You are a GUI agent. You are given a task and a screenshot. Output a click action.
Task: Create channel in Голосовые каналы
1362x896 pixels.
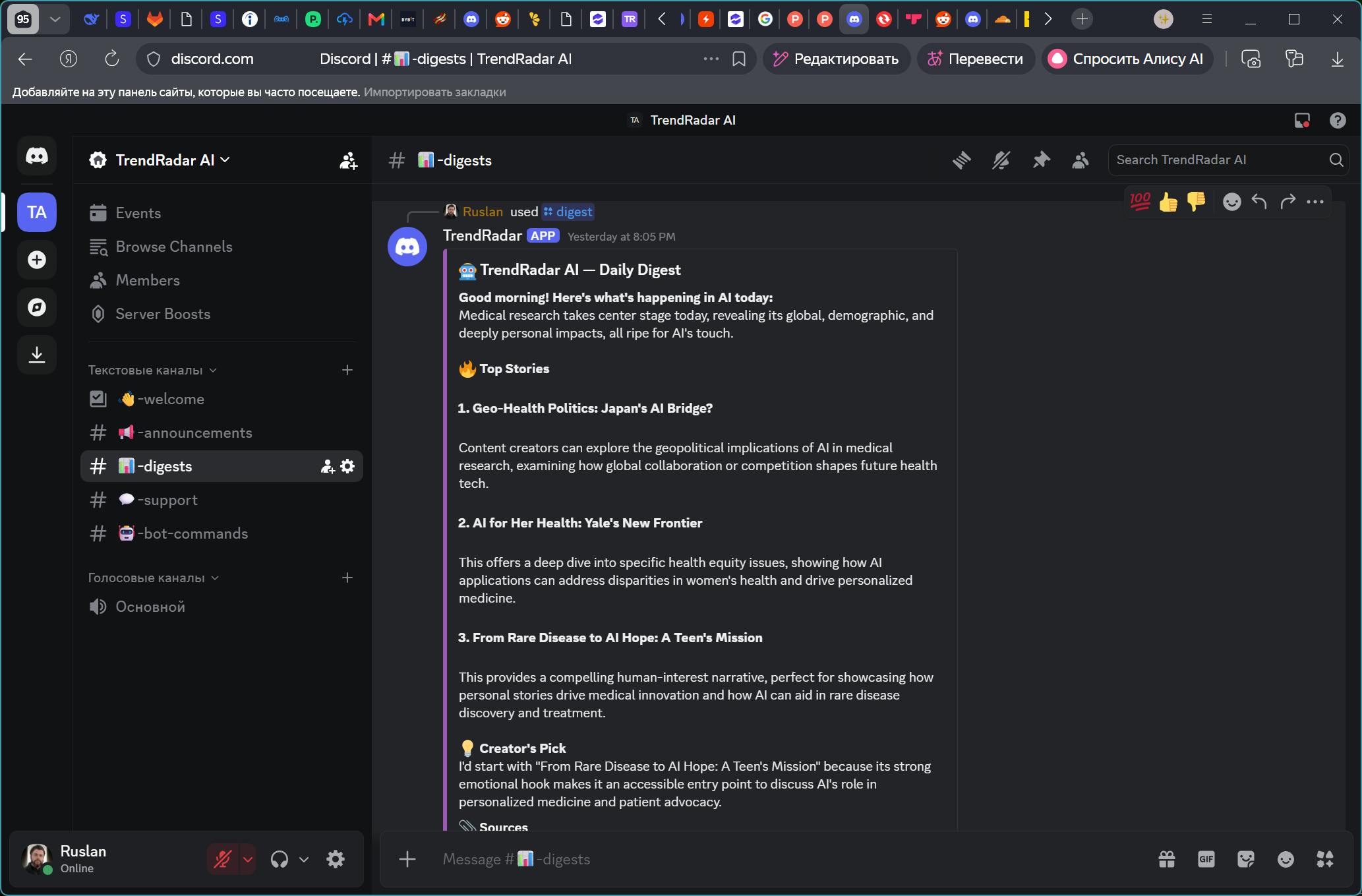click(347, 578)
